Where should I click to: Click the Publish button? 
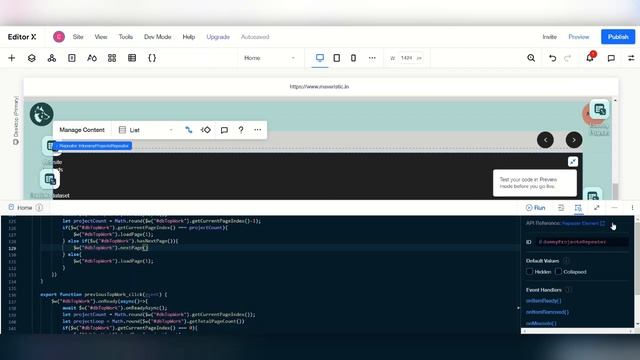(x=618, y=37)
